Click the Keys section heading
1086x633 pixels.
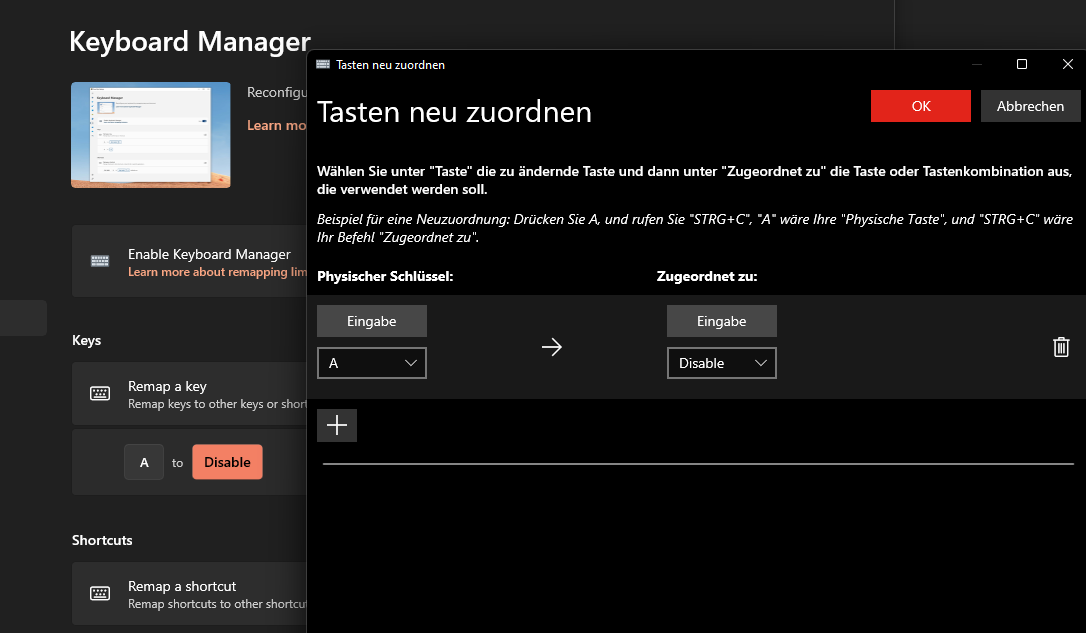click(x=87, y=340)
